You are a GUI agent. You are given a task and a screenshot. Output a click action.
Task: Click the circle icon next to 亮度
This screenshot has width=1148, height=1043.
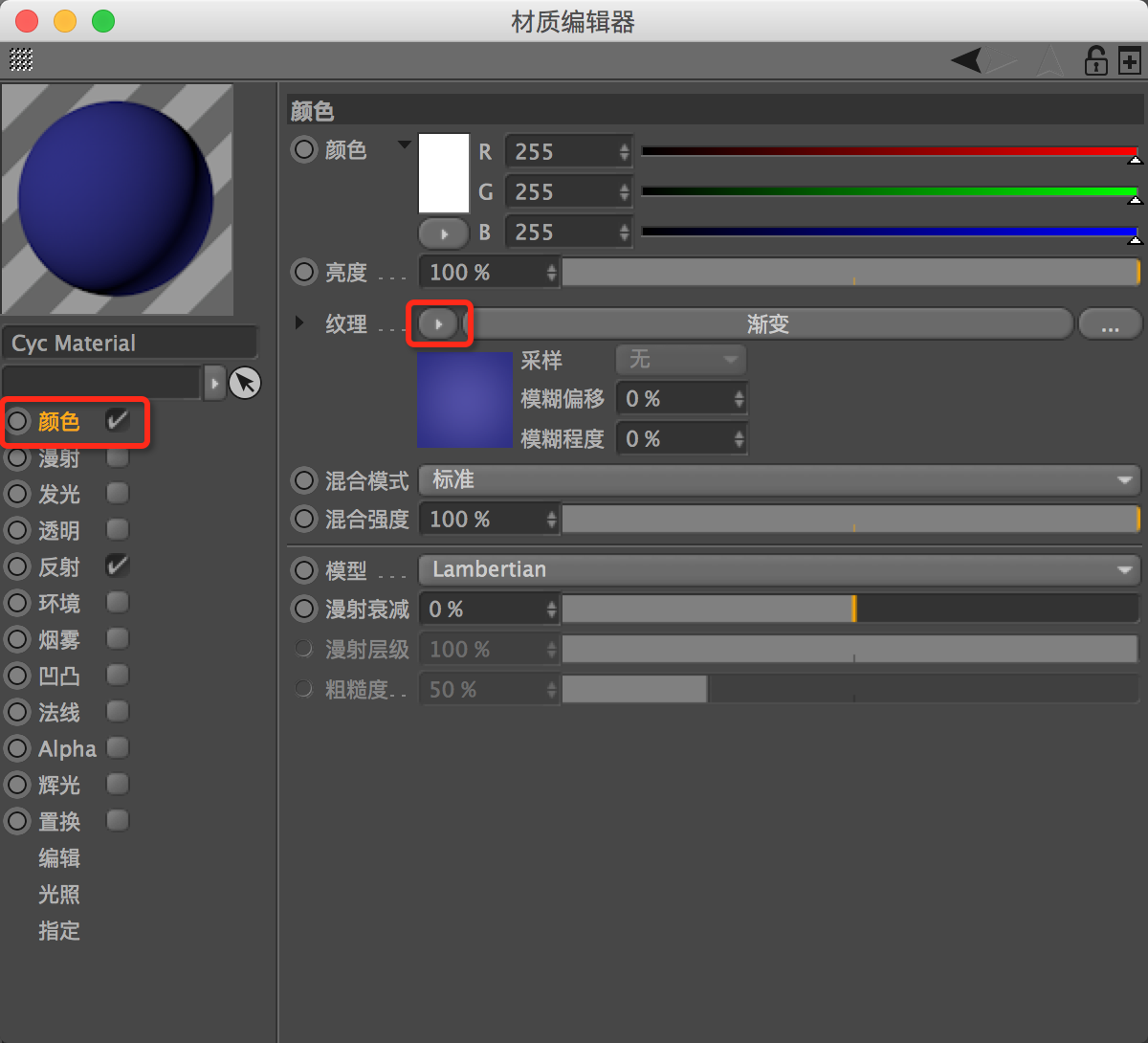[304, 272]
